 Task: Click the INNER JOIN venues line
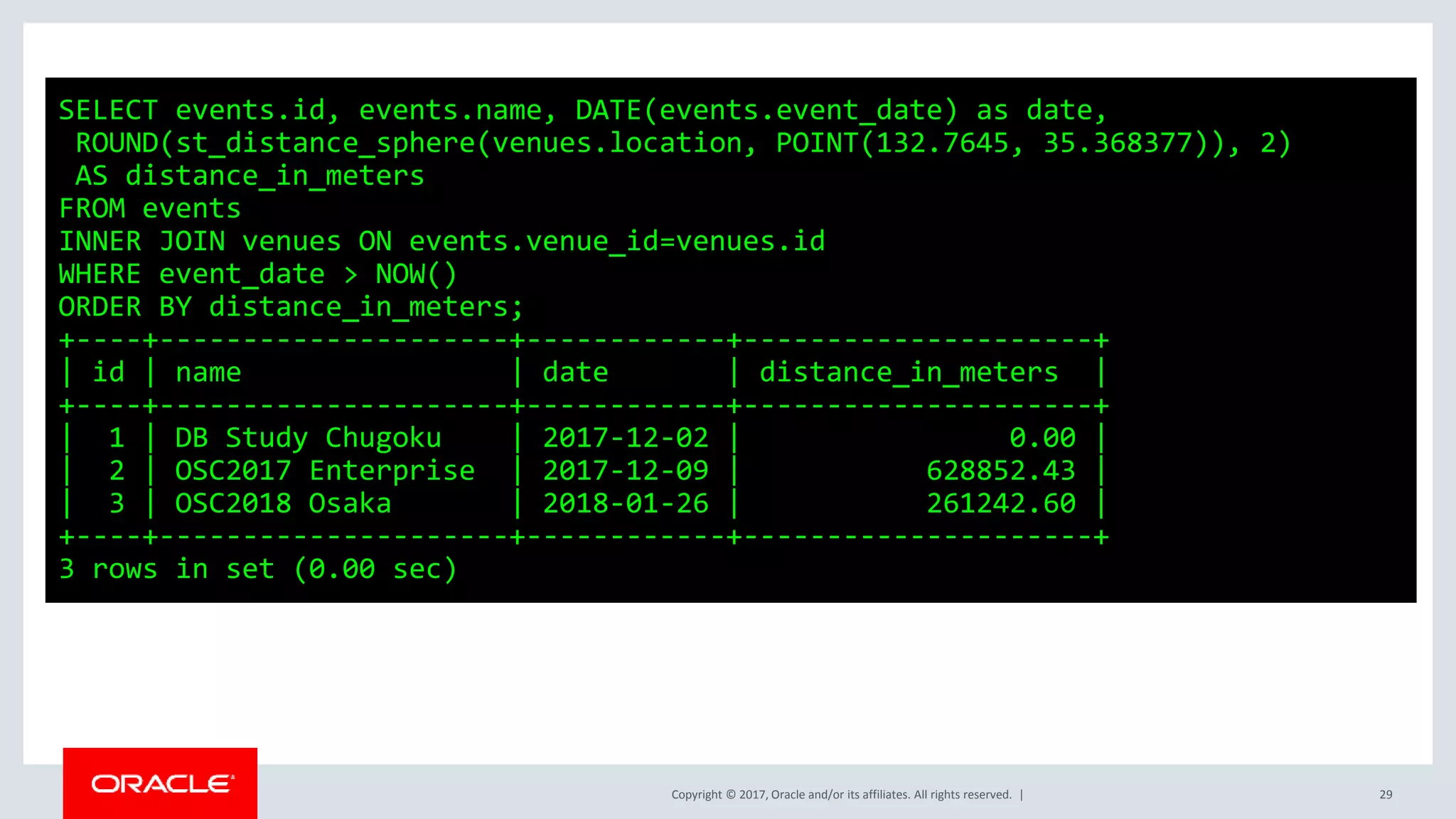point(441,242)
